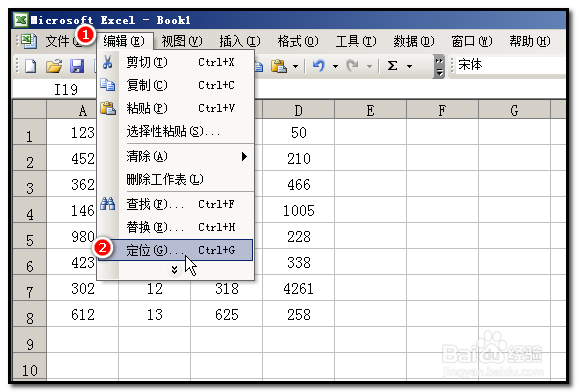The width and height of the screenshot is (577, 392).
Task: Open the Paste options dropdown arrow
Action: point(295,67)
